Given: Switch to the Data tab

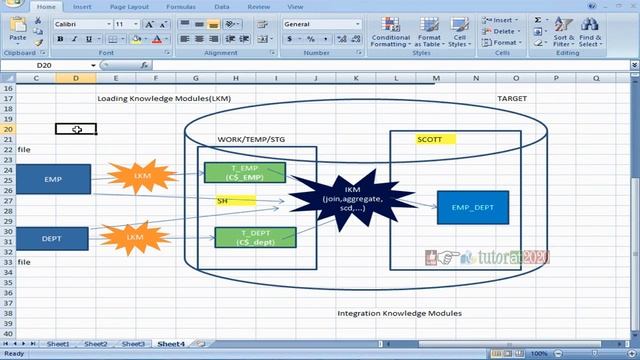Looking at the screenshot, I should [222, 7].
